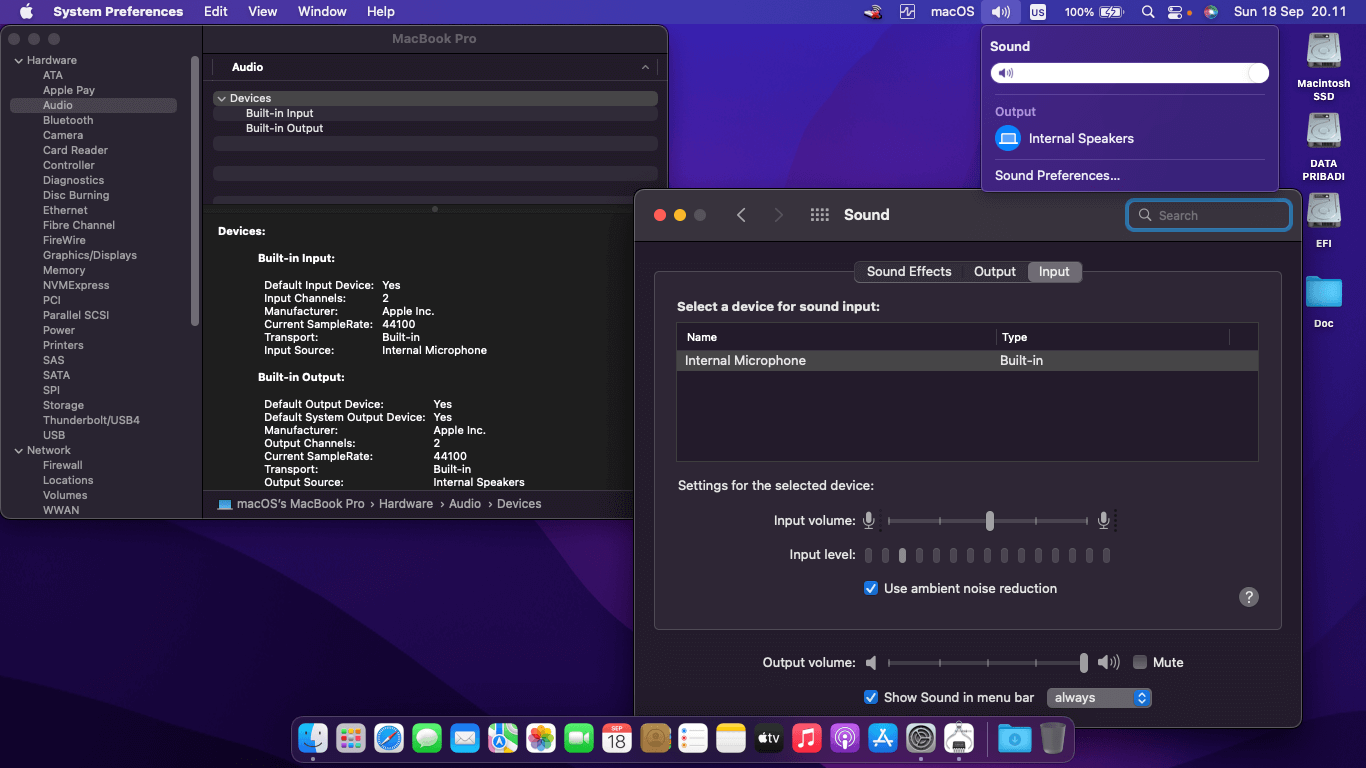Open the 'always' pop-up menu
Viewport: 1366px width, 768px height.
(1099, 697)
